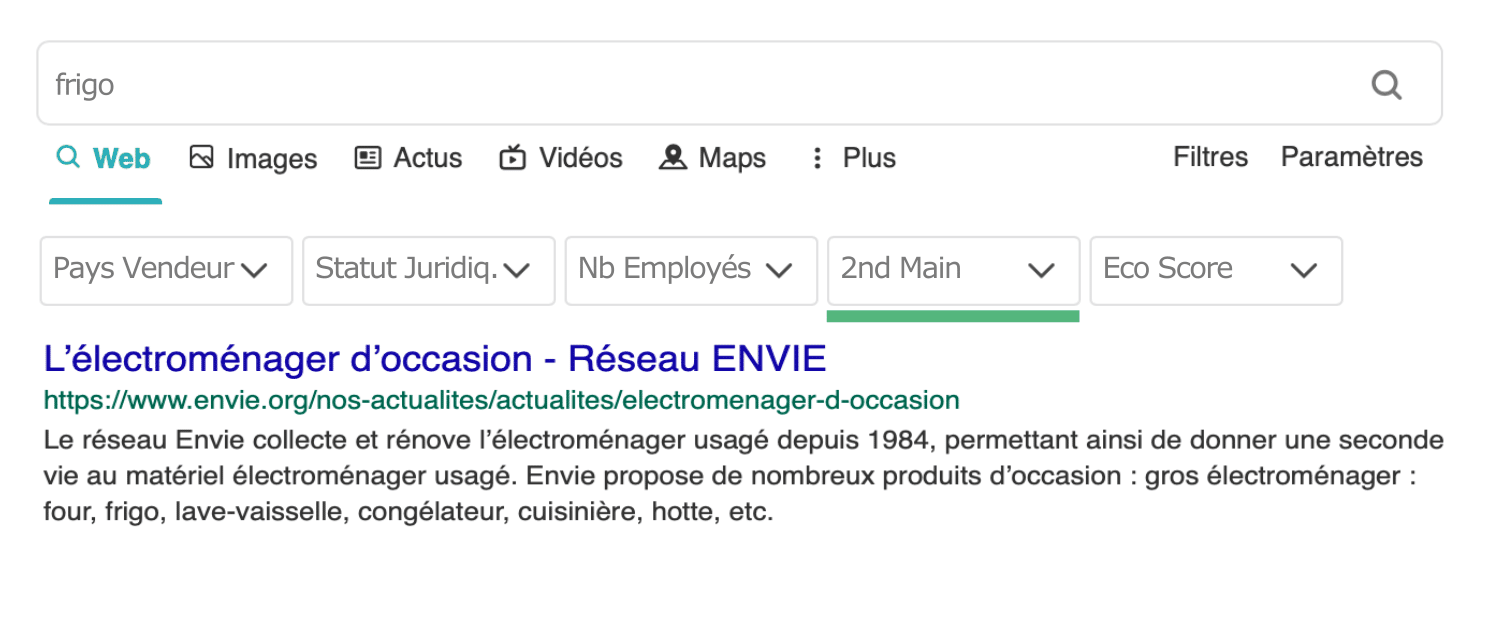Click the Vidéos TV icon
This screenshot has width=1494, height=628.
[x=512, y=157]
